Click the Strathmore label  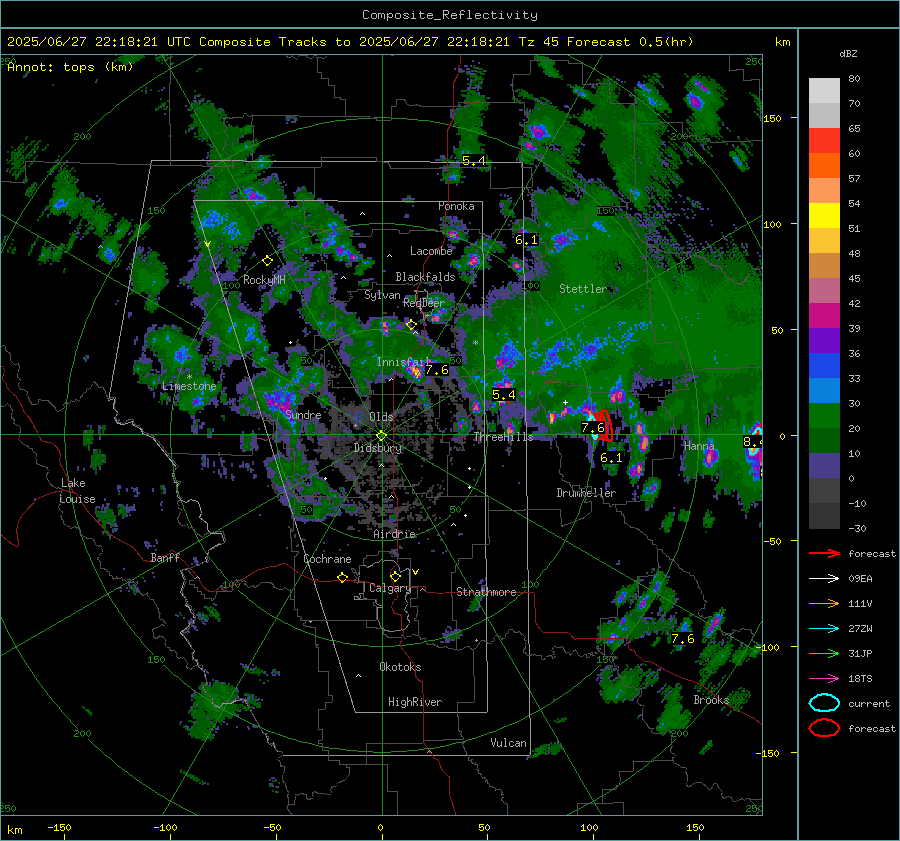[486, 592]
